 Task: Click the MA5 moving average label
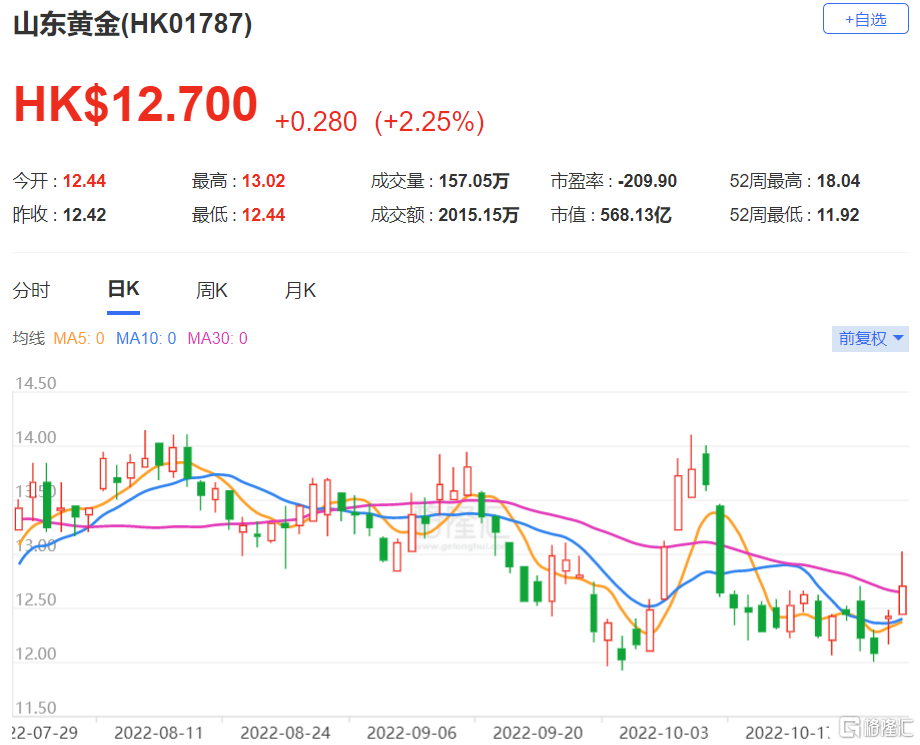(x=79, y=338)
